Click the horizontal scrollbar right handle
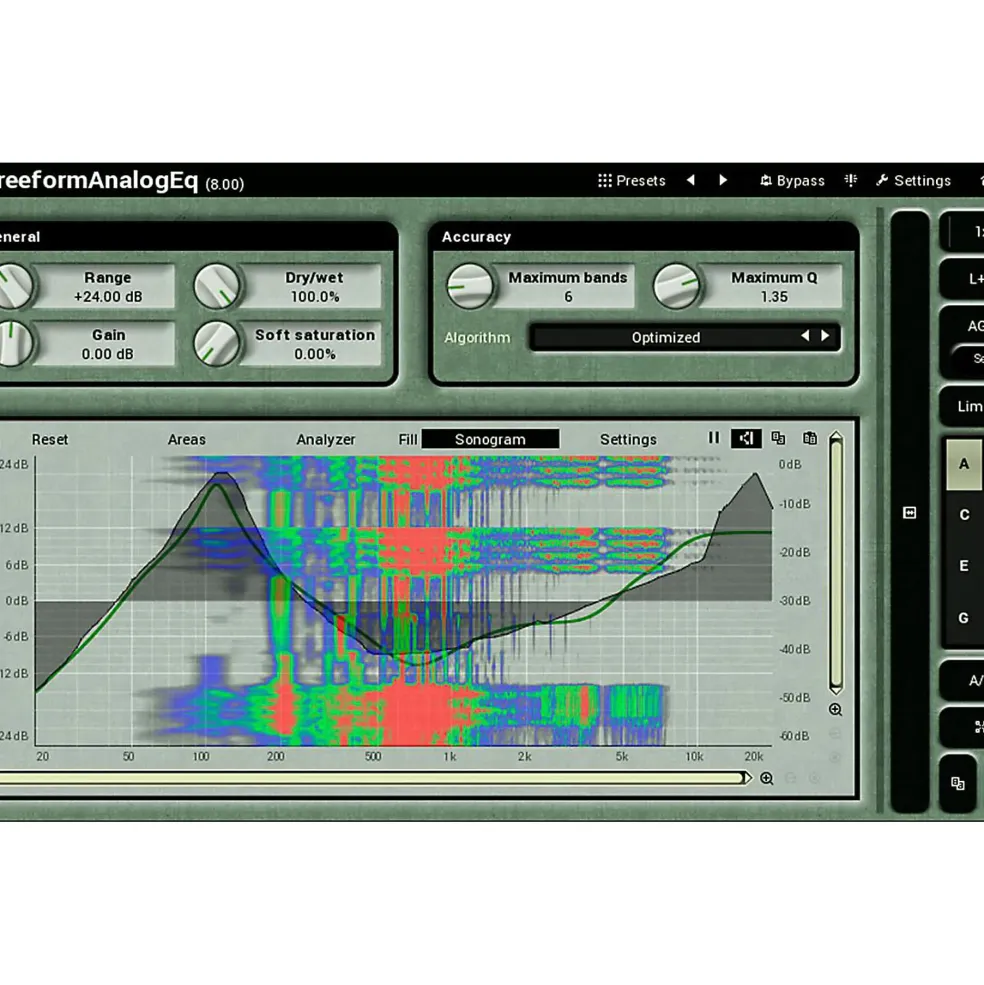 click(746, 778)
